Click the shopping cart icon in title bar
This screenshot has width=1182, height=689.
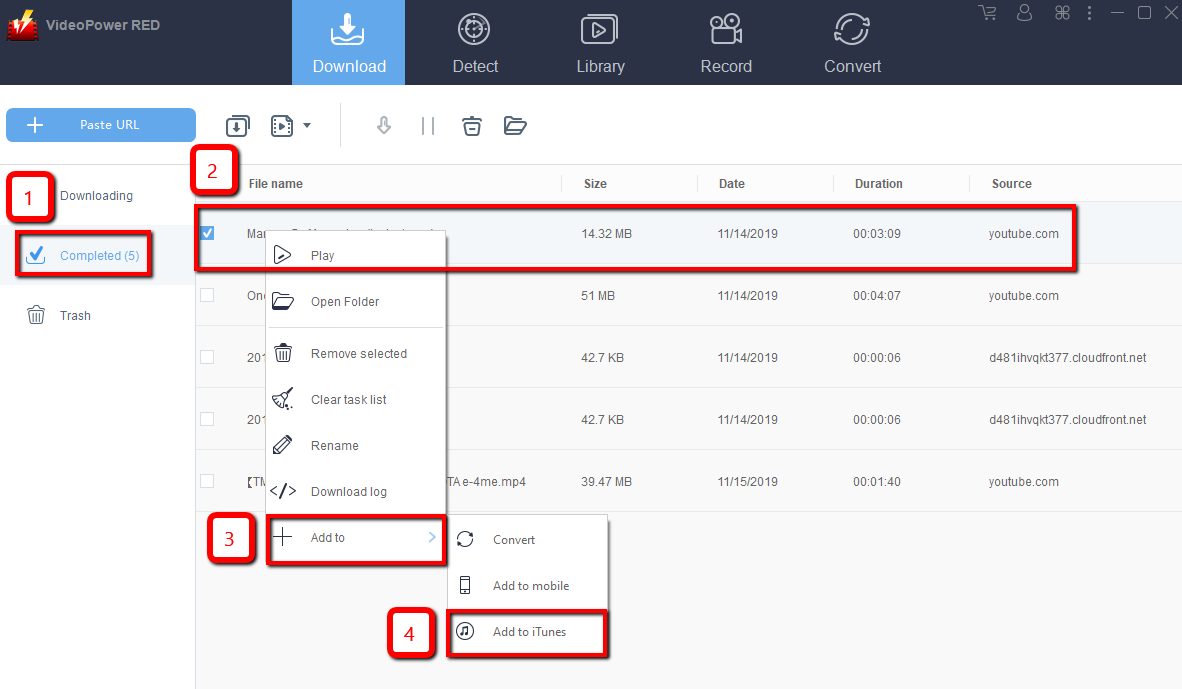(988, 13)
